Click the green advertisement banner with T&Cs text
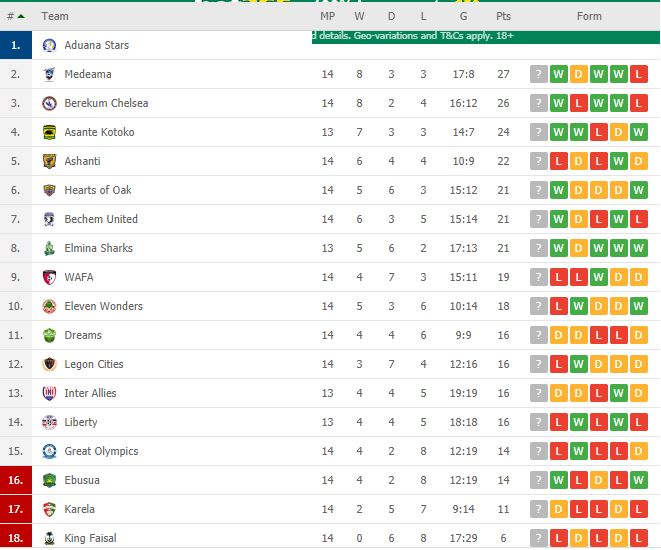Screen dimensions: 661x550 (486, 37)
